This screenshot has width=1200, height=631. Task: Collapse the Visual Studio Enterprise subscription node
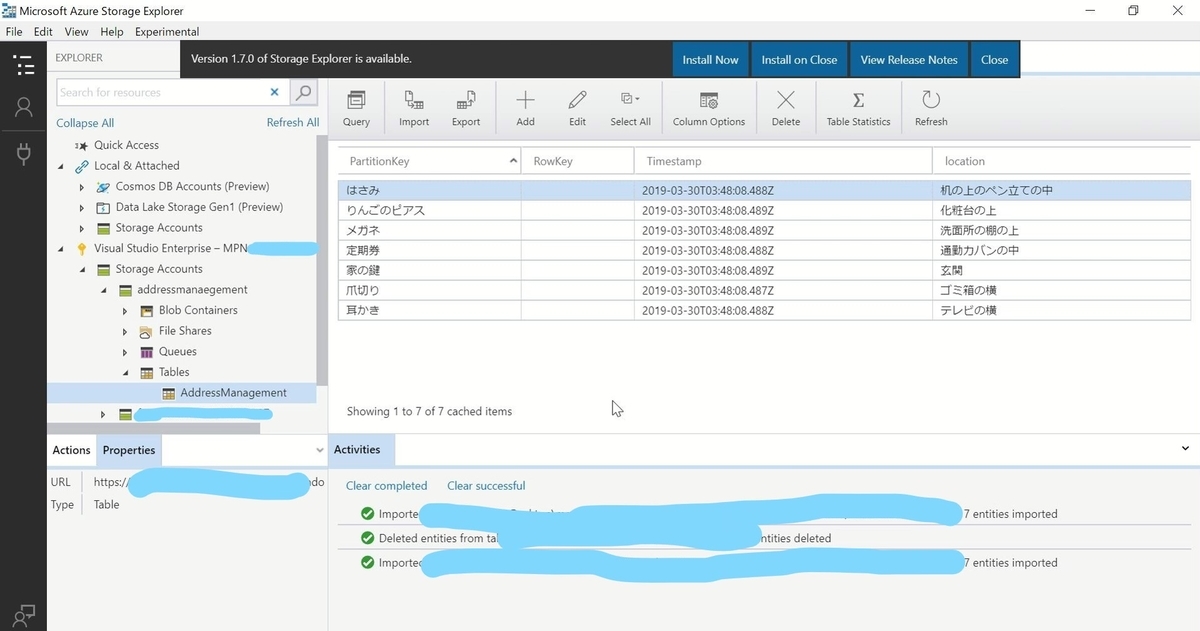(61, 249)
